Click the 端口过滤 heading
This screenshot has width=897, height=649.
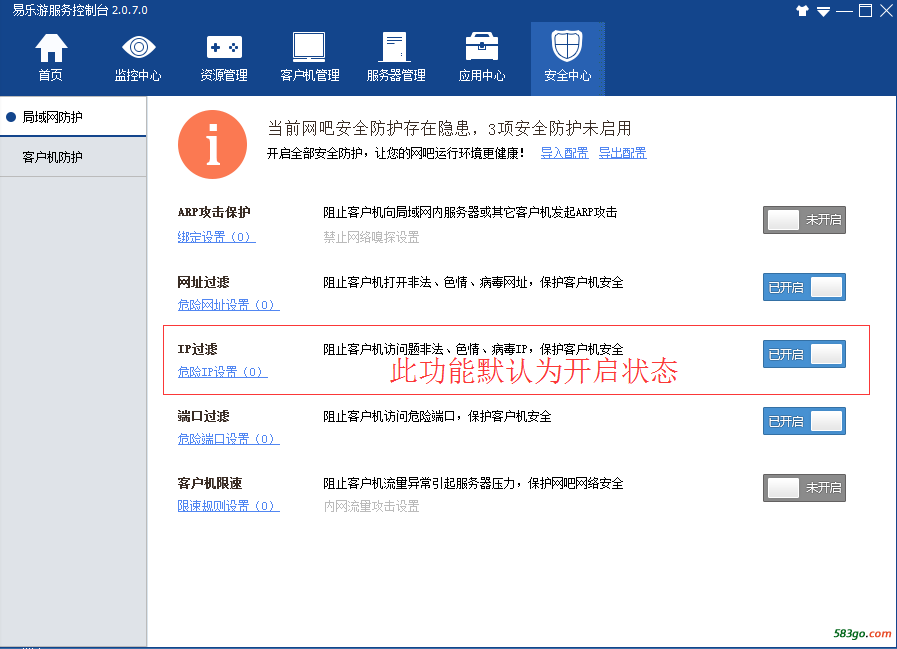pyautogui.click(x=204, y=416)
